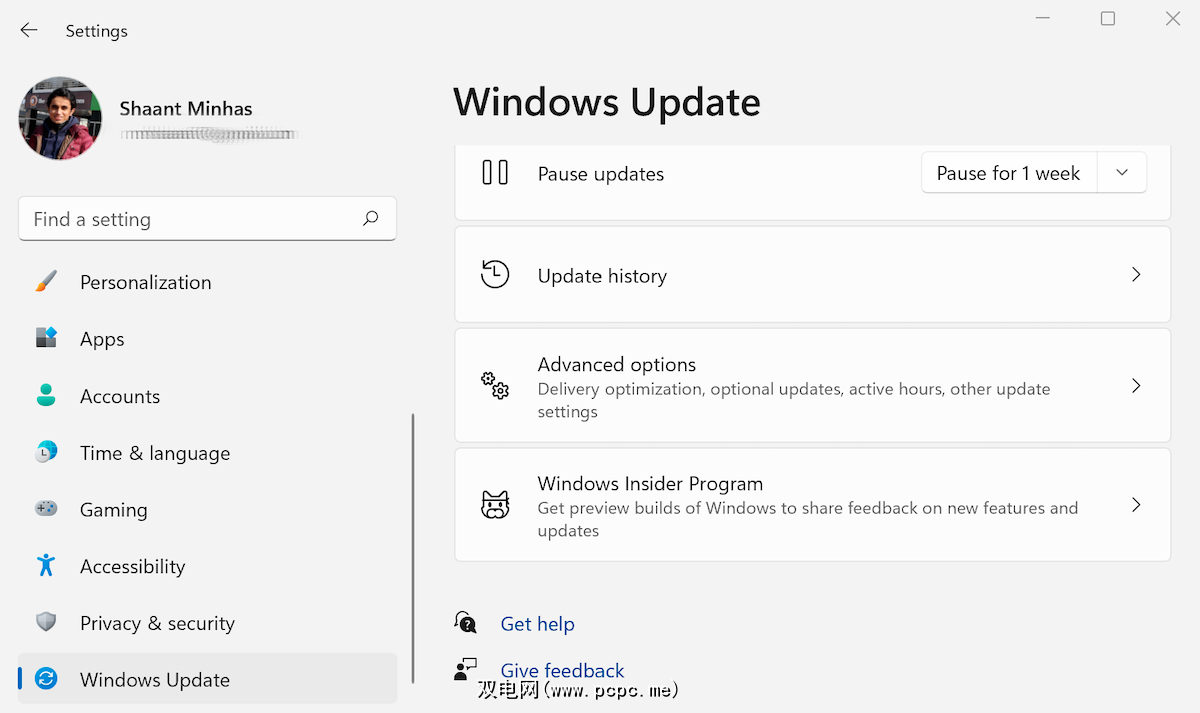Click the Apps icon in sidebar

(46, 339)
